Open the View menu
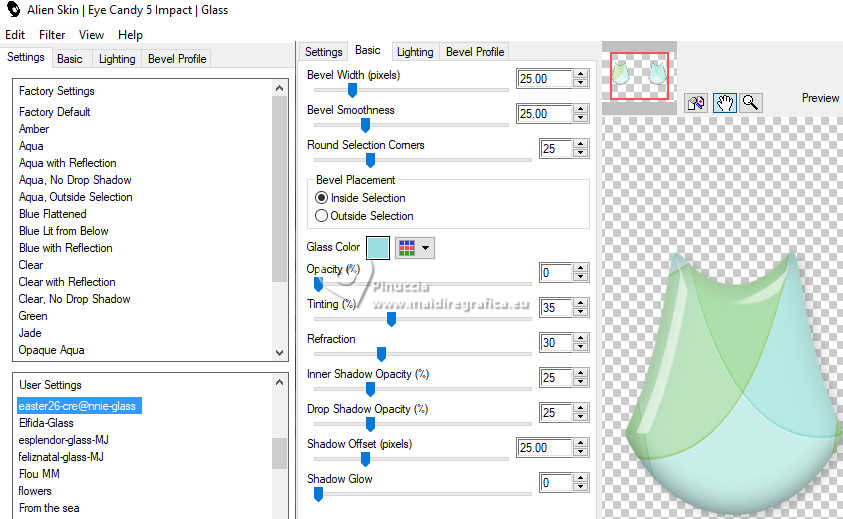This screenshot has width=843, height=519. (91, 35)
